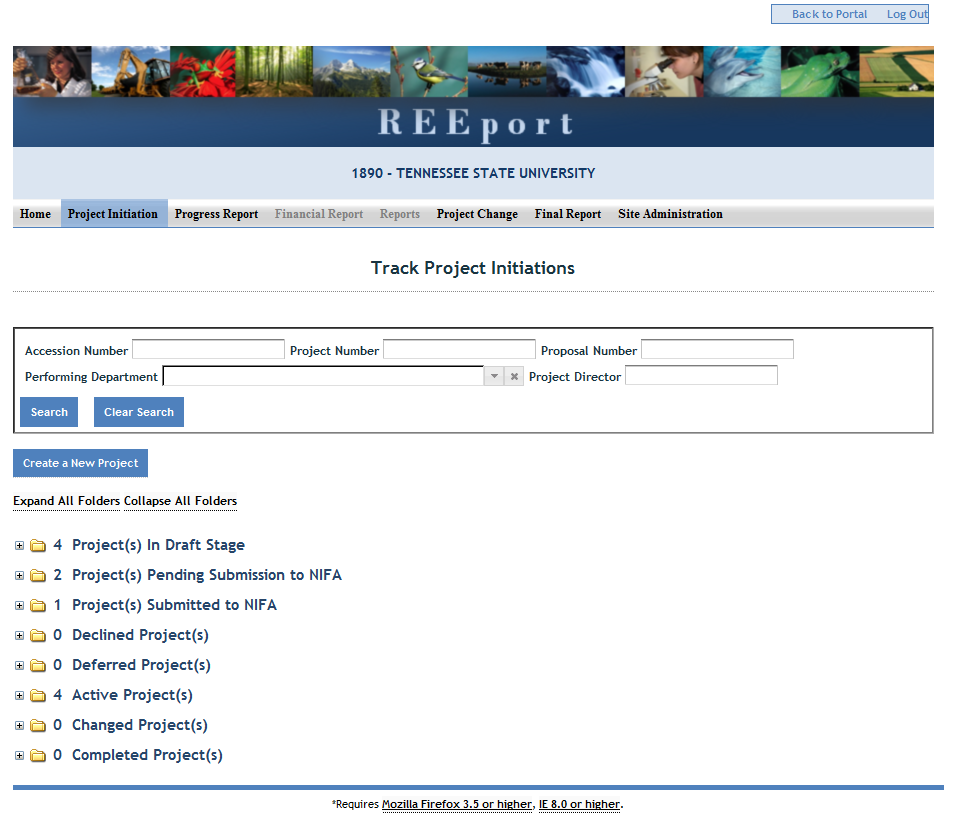Image resolution: width=953 pixels, height=816 pixels.
Task: Open the Financial Report tab
Action: [319, 214]
